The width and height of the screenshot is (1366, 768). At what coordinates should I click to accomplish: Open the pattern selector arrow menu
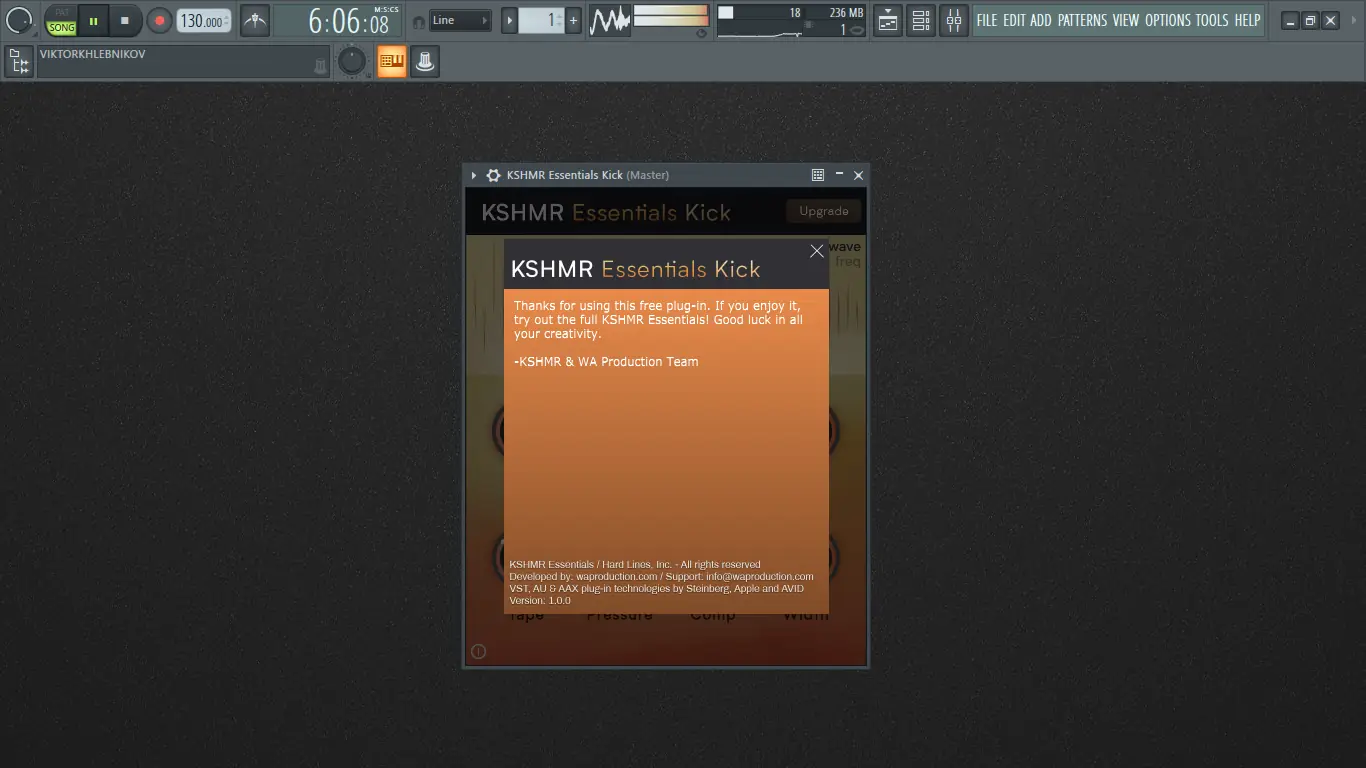click(x=510, y=20)
